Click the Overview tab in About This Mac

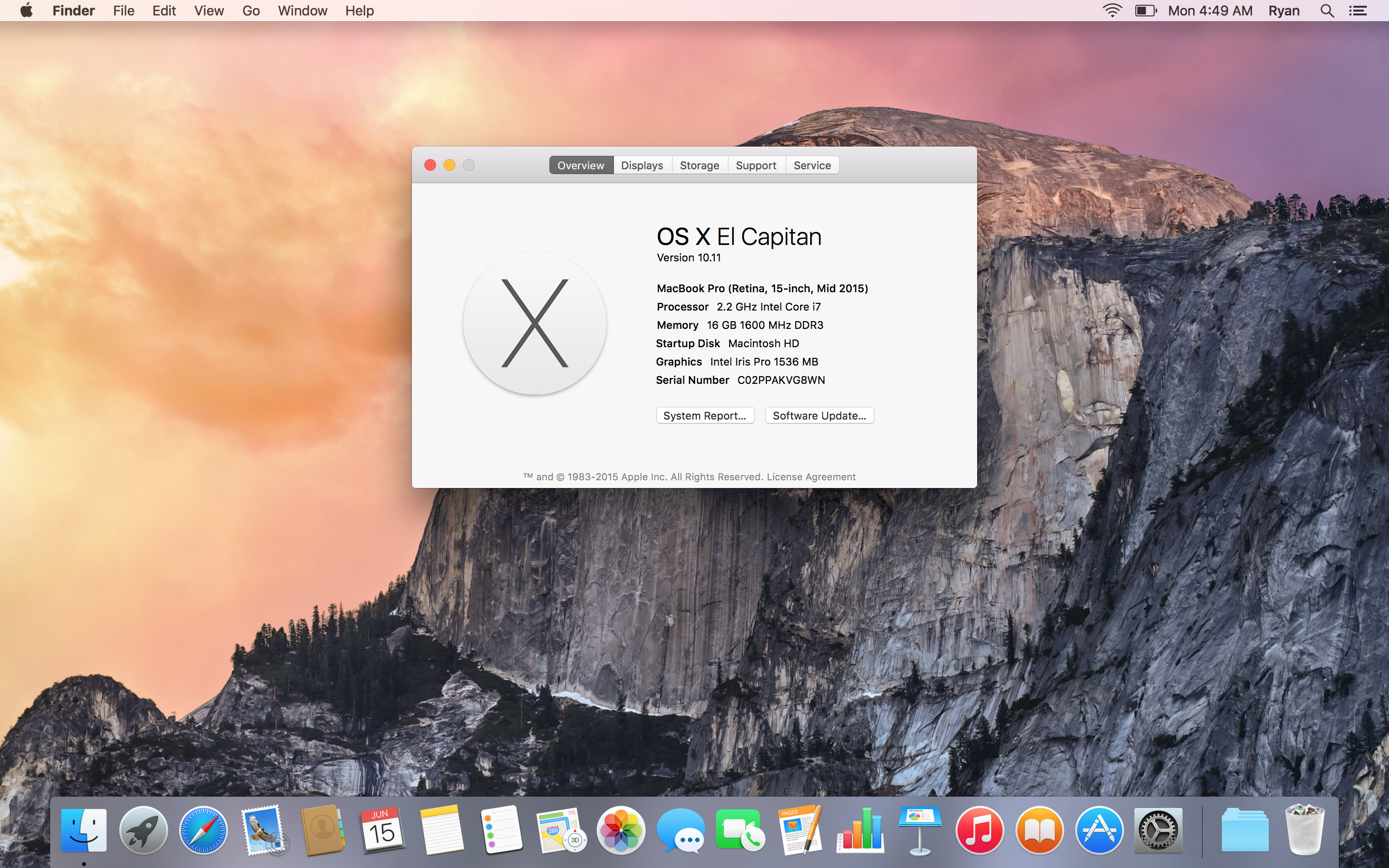tap(580, 164)
